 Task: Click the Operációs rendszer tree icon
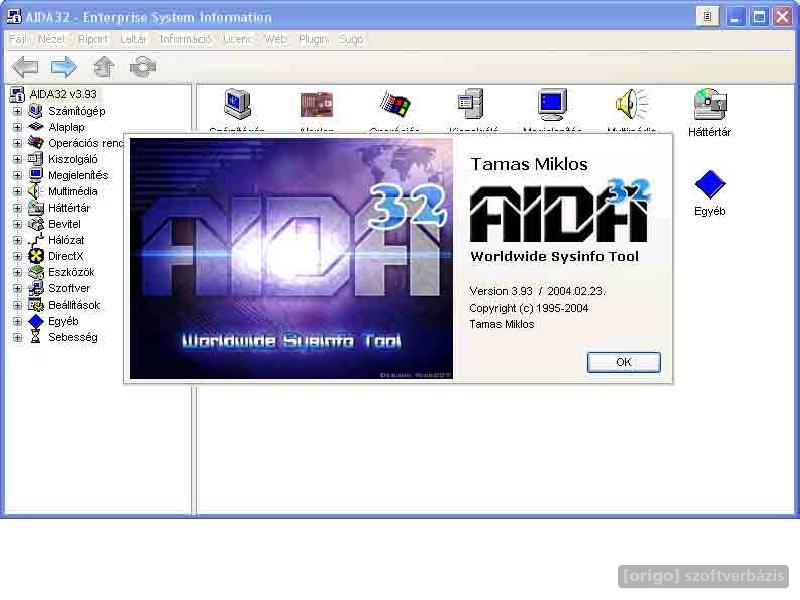[35, 143]
